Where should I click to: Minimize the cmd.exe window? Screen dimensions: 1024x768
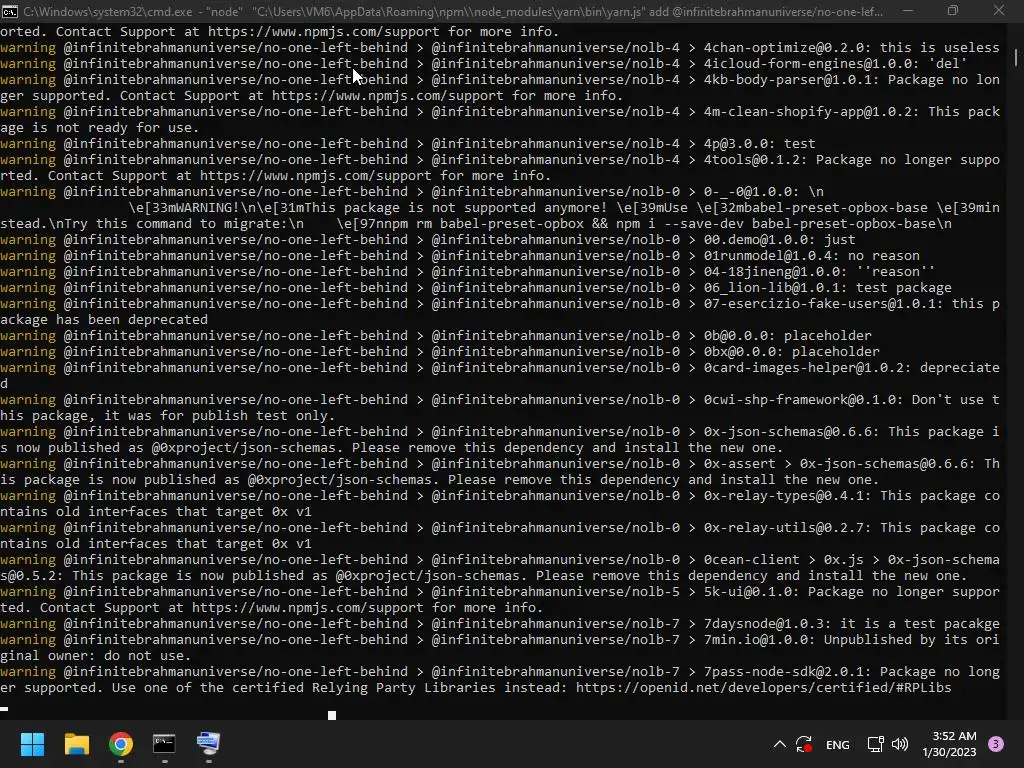tap(908, 11)
